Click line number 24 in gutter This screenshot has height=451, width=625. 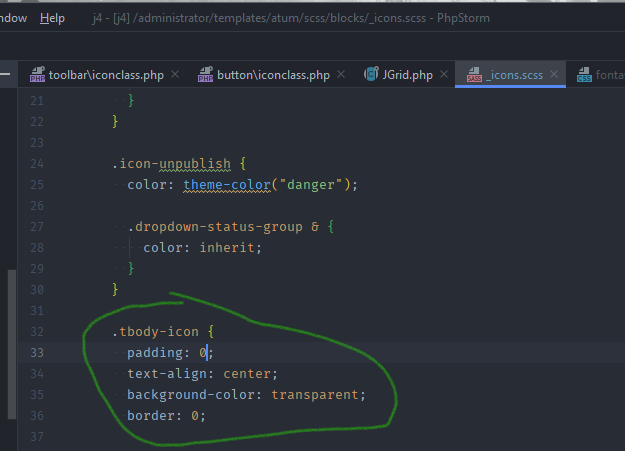point(37,164)
